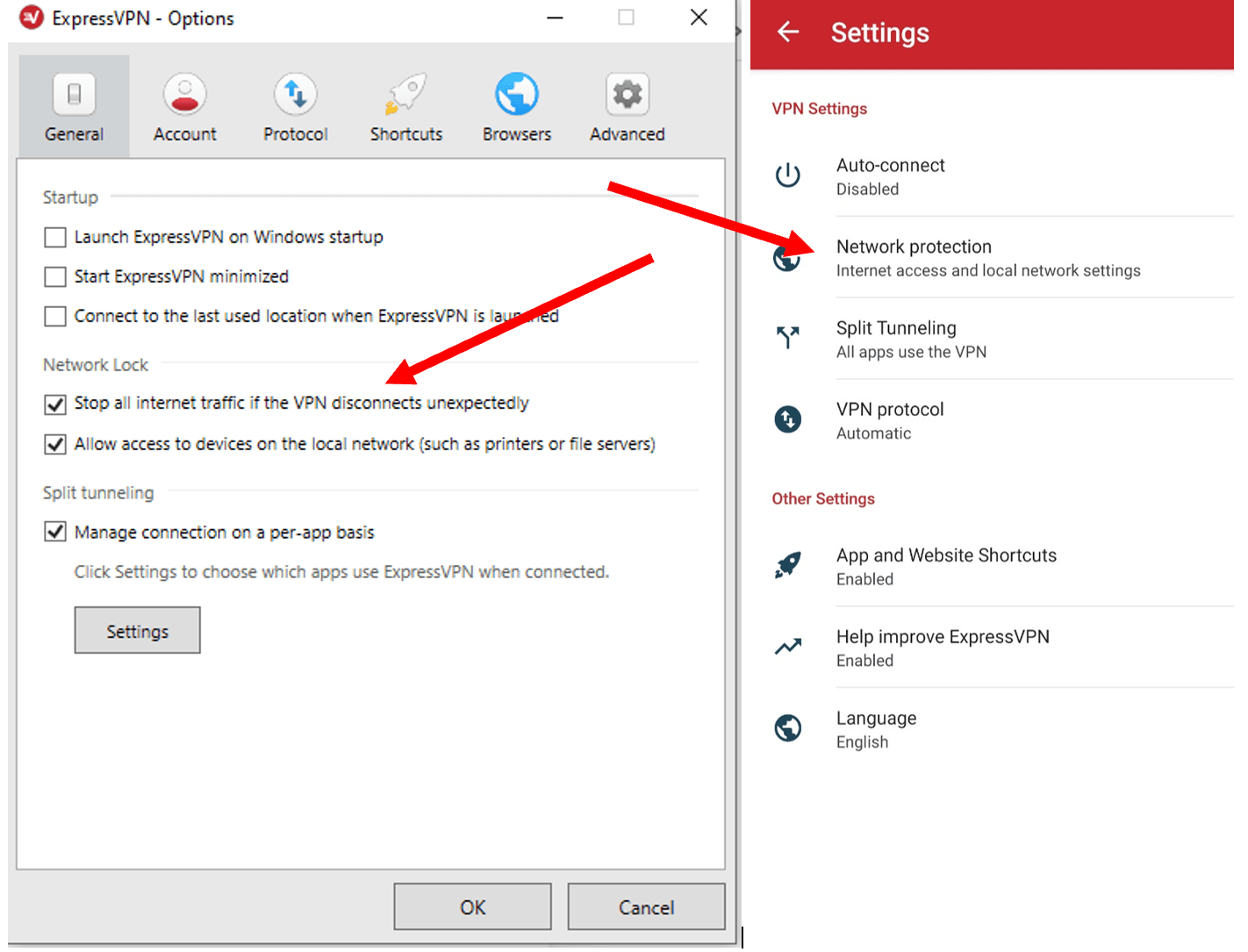
Task: Click the Protocol arrows icon
Action: point(296,94)
